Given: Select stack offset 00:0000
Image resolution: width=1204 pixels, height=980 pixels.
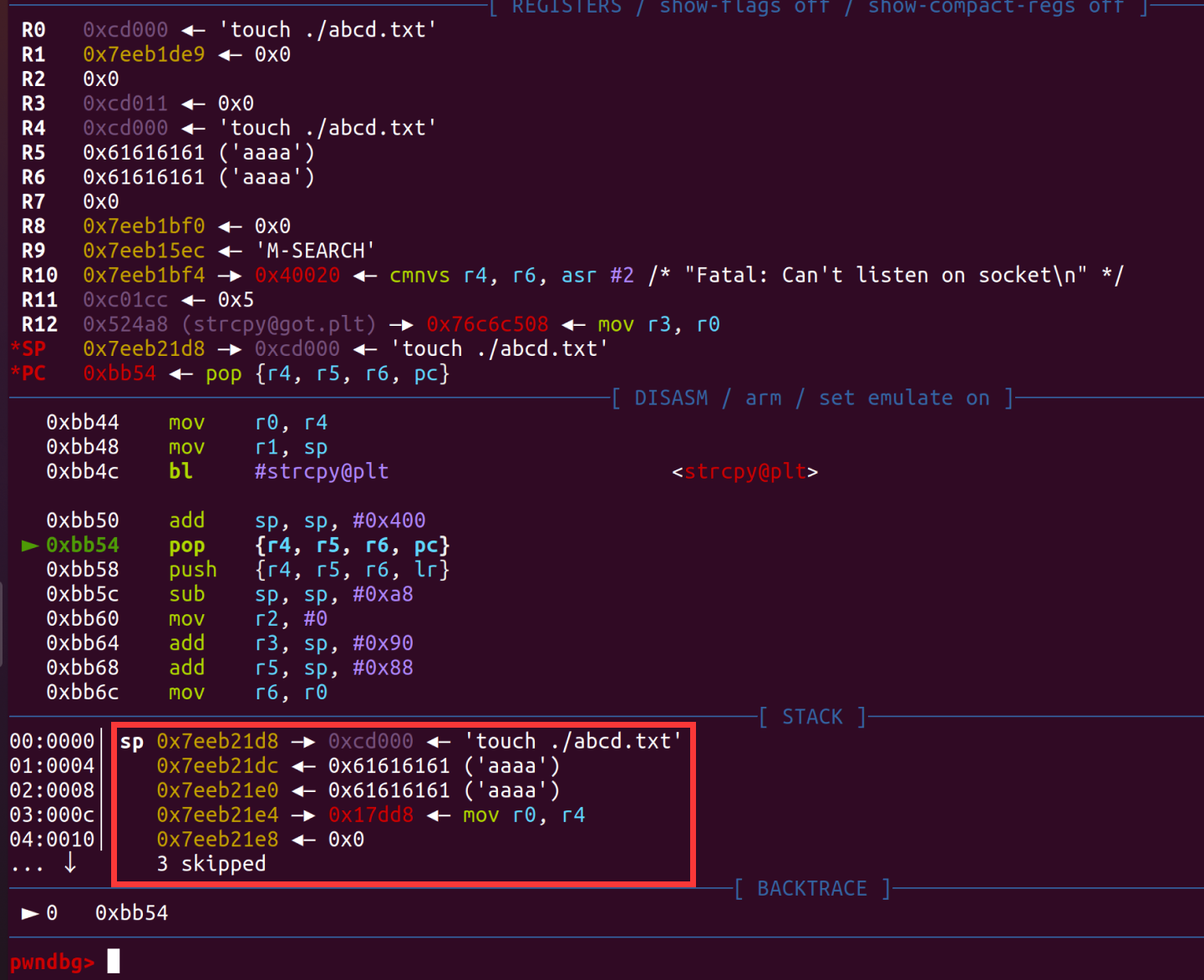Looking at the screenshot, I should [x=52, y=742].
